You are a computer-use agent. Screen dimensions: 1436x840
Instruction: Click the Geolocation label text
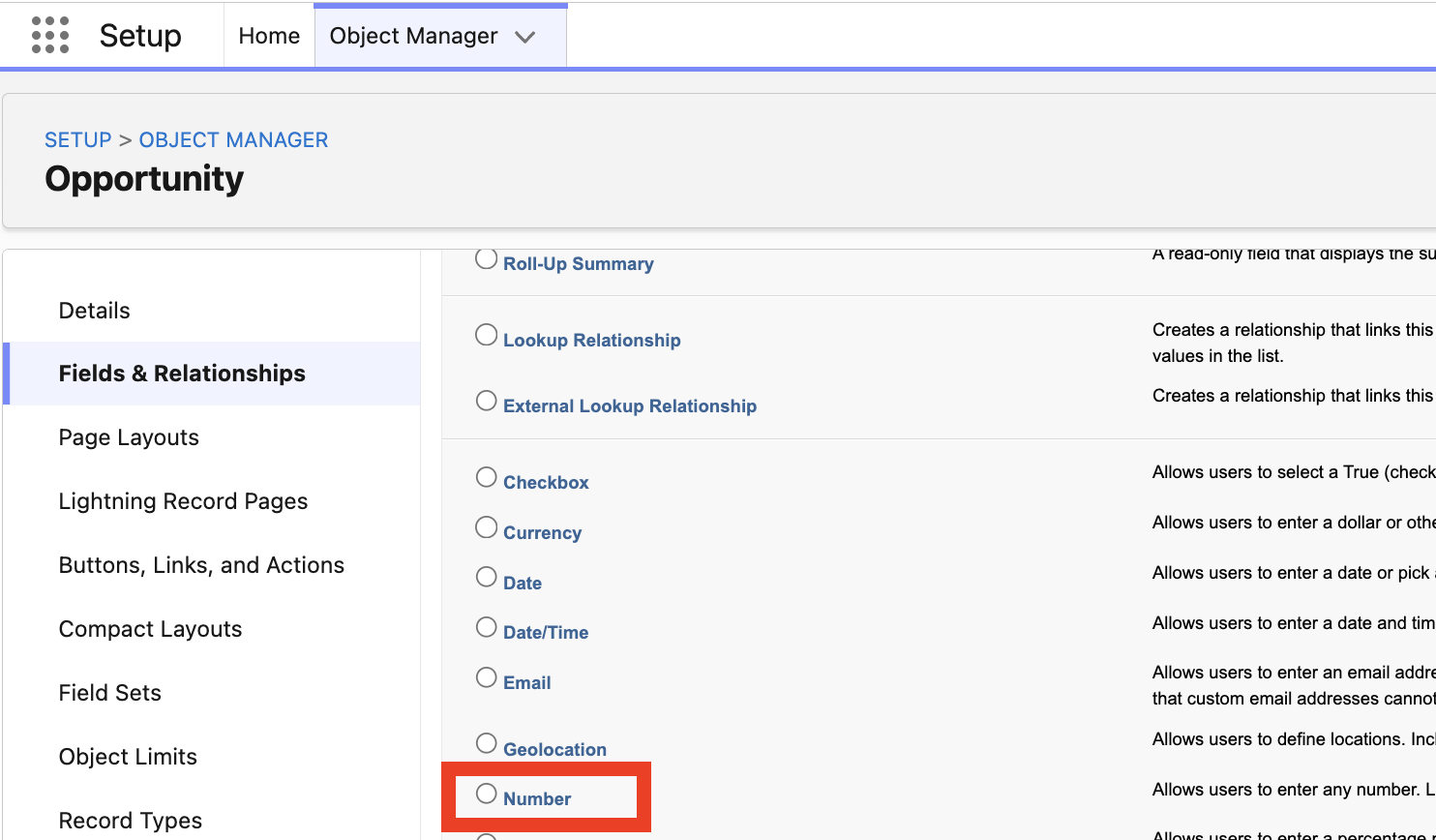(x=554, y=750)
